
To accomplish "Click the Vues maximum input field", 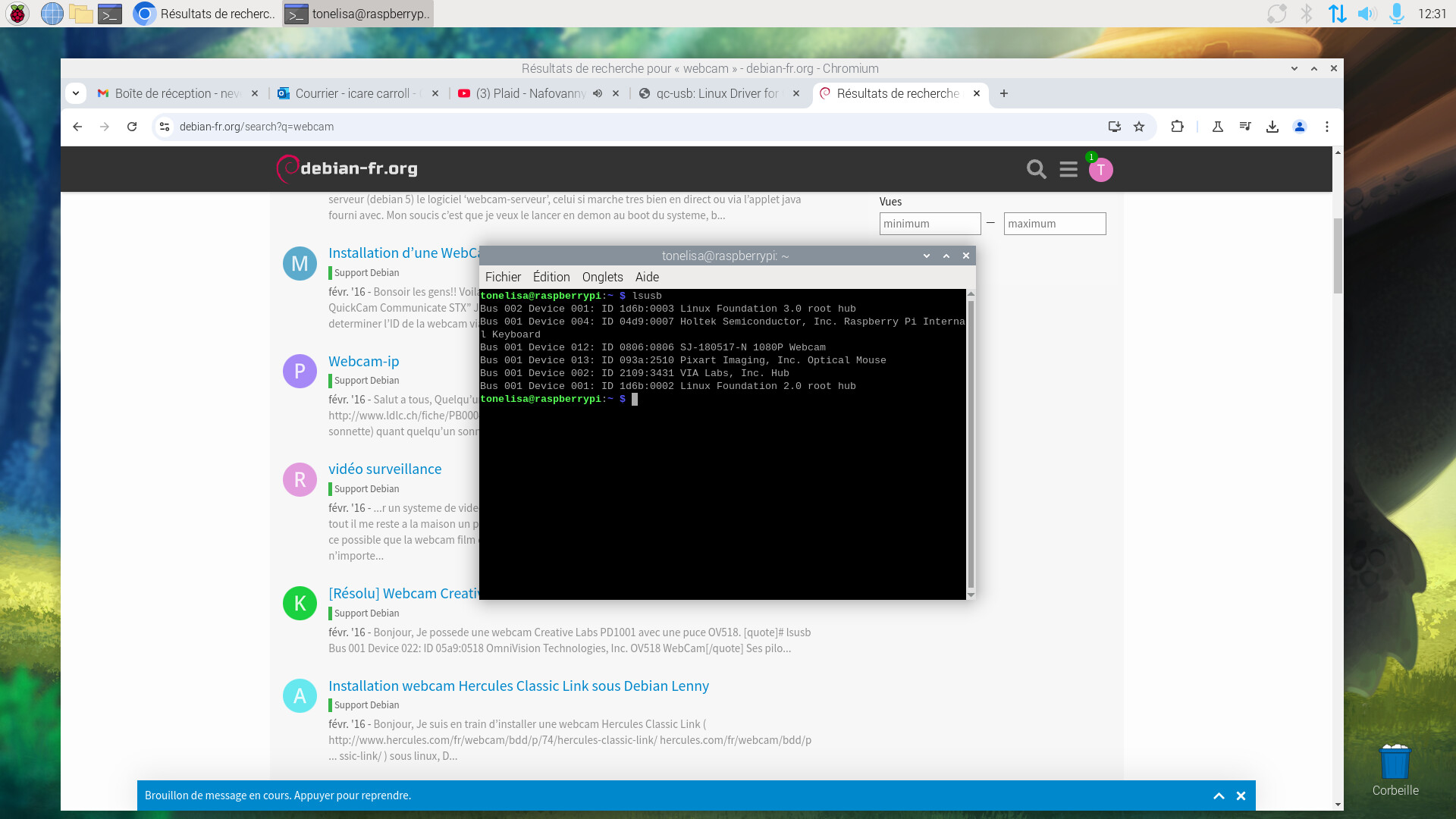I will click(1055, 224).
